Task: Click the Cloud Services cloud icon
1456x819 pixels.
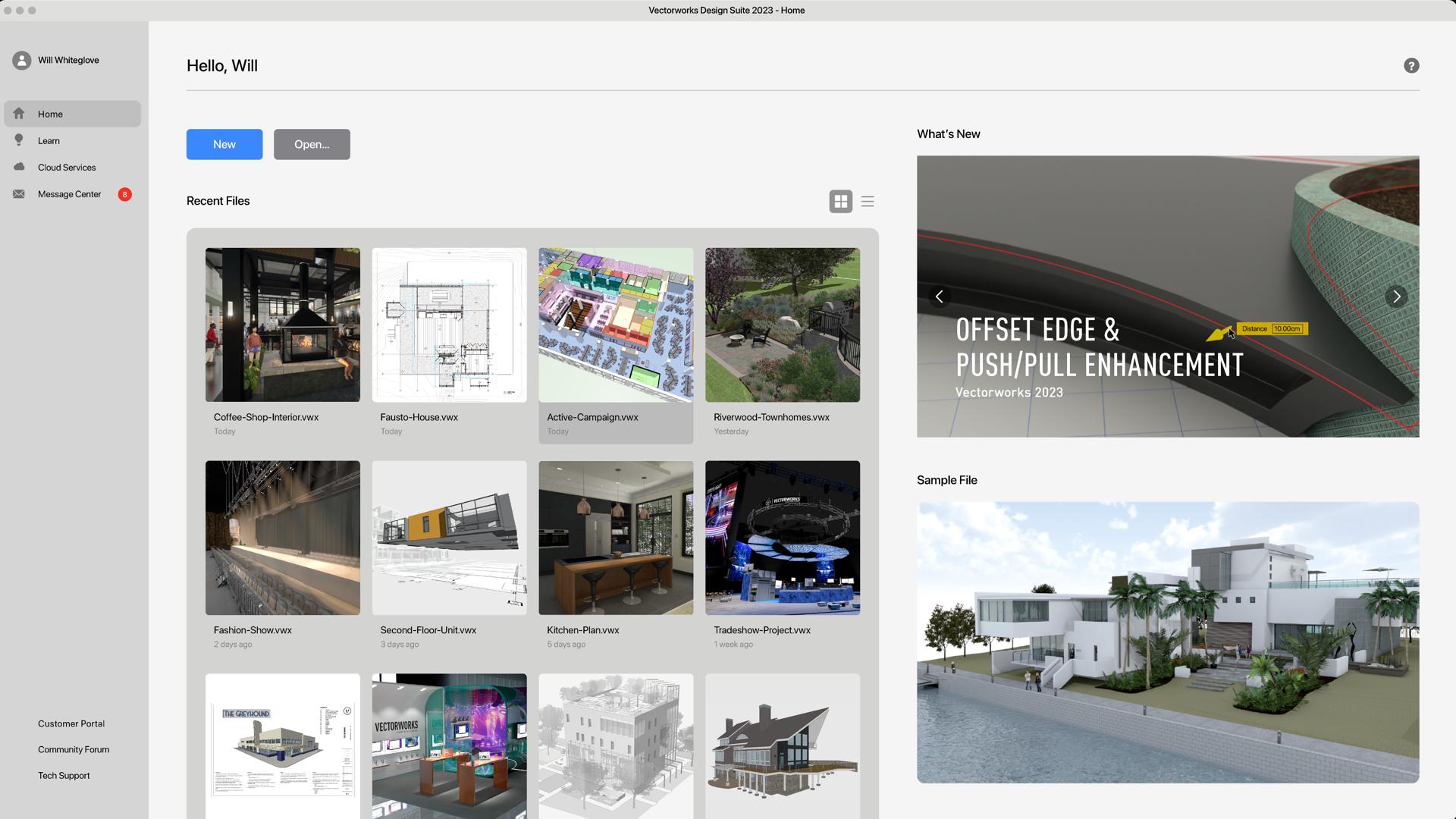Action: click(19, 167)
